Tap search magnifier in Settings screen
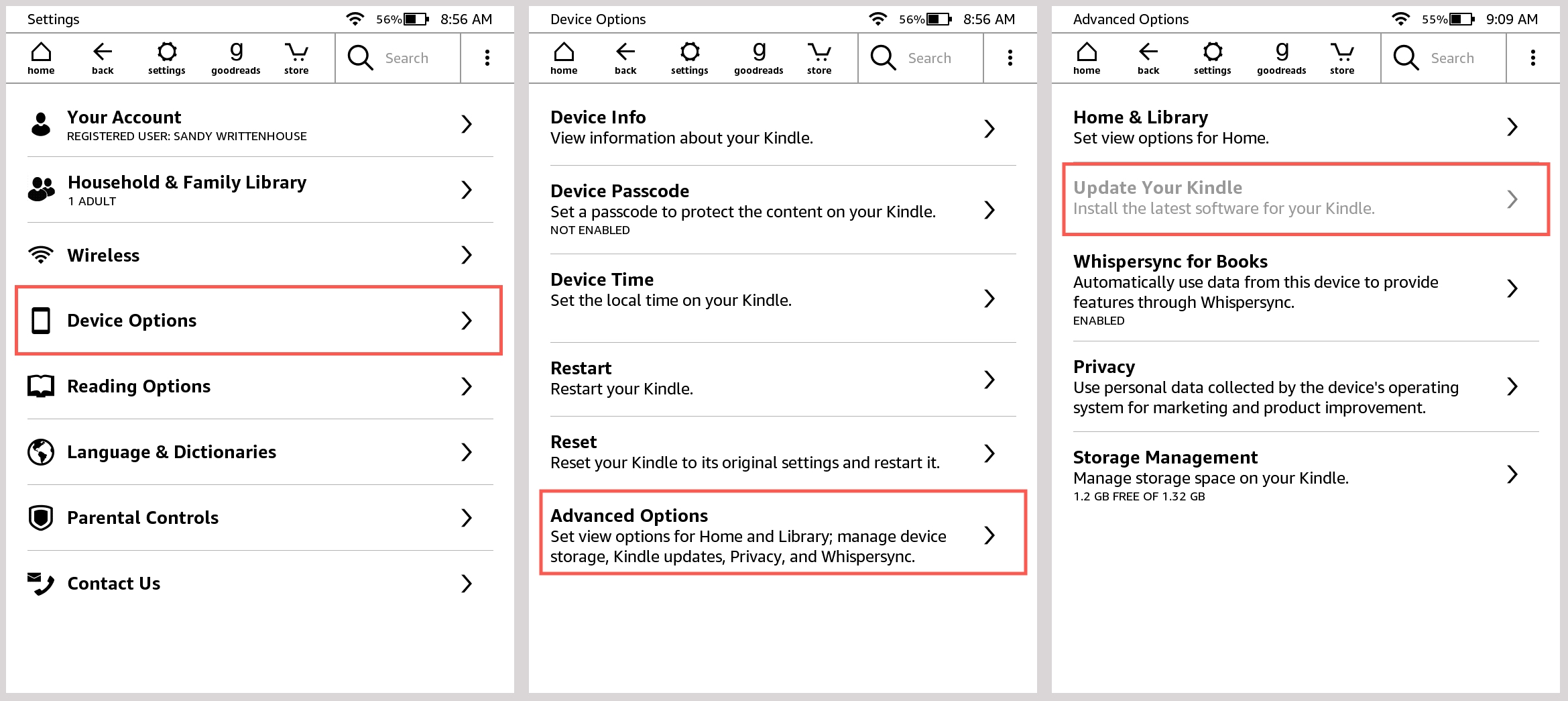Screen dimensions: 1568x701 [x=360, y=58]
